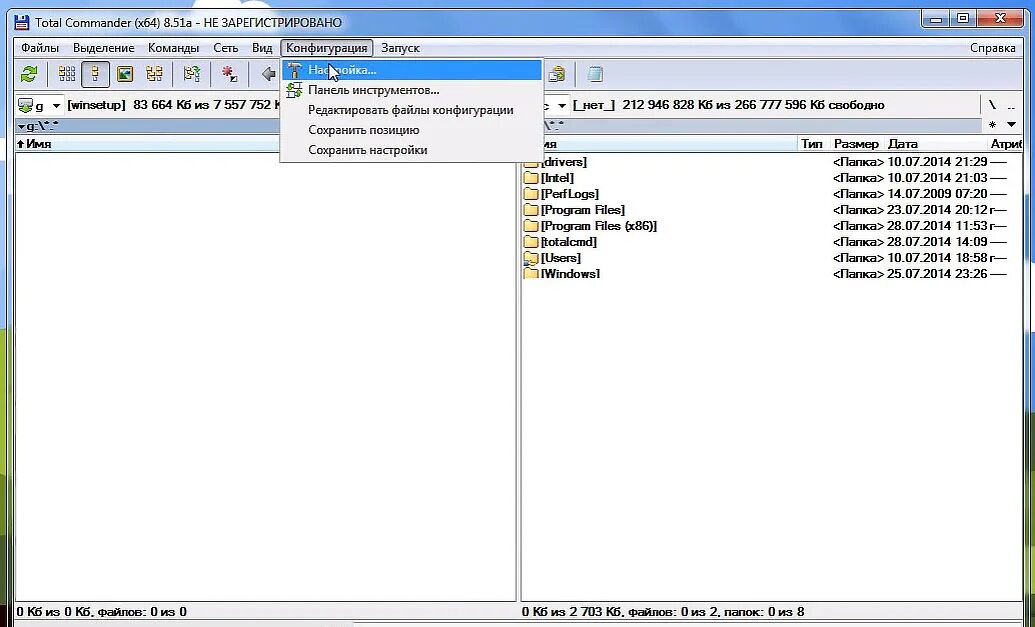Choose Настройка... in the menu
The image size is (1035, 627).
[x=411, y=70]
